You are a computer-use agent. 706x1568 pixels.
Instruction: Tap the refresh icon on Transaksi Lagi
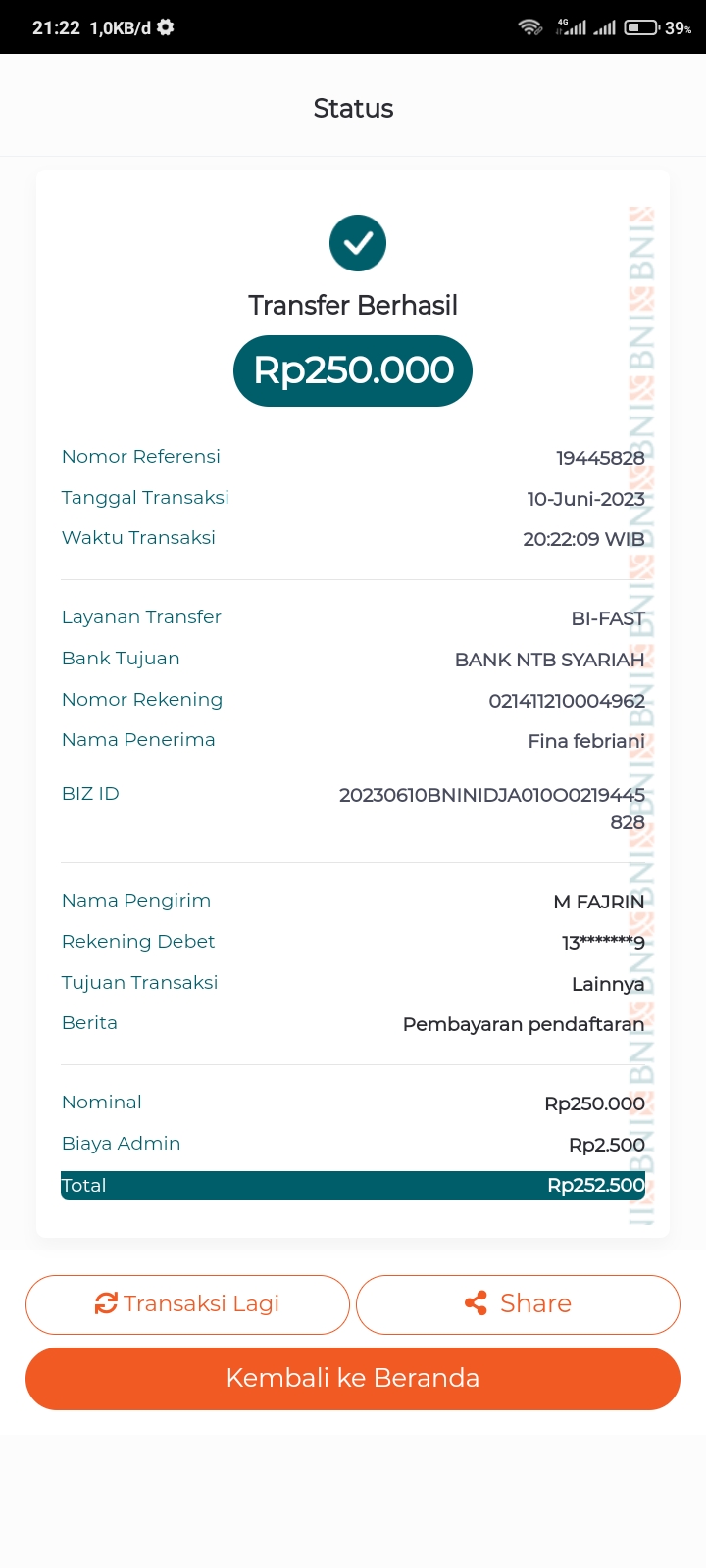click(106, 1303)
